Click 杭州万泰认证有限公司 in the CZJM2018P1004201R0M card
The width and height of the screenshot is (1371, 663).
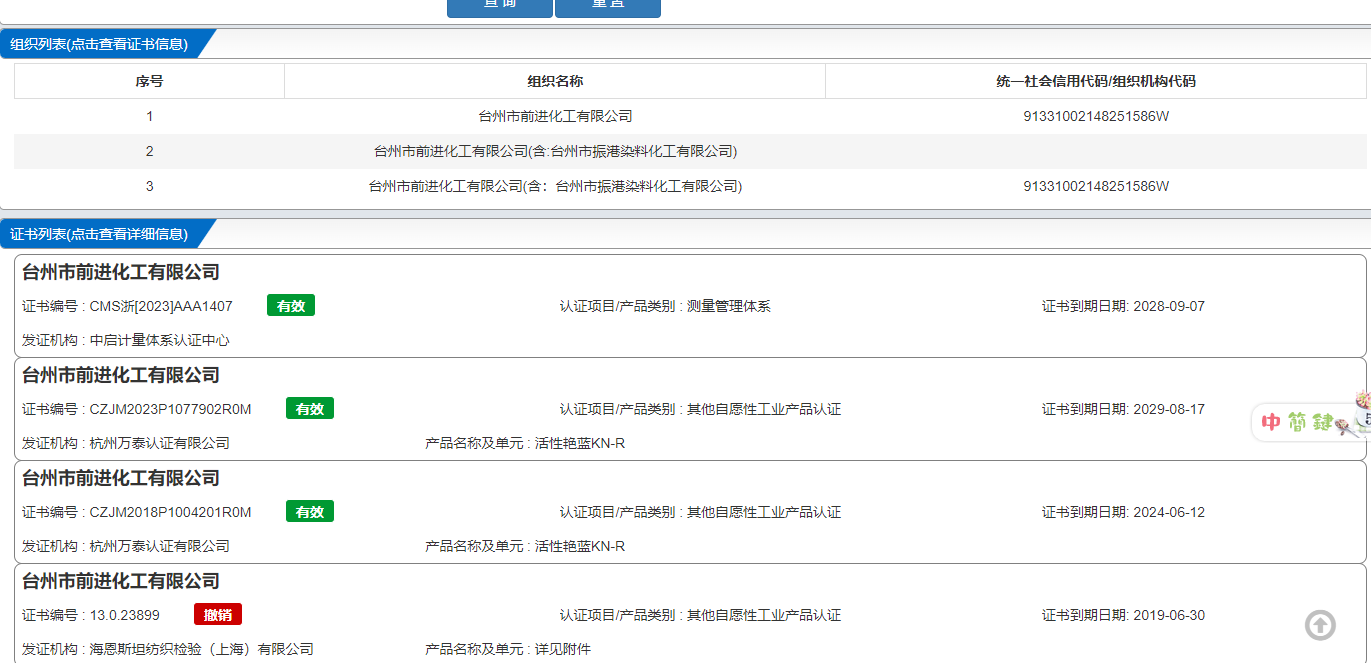point(160,546)
